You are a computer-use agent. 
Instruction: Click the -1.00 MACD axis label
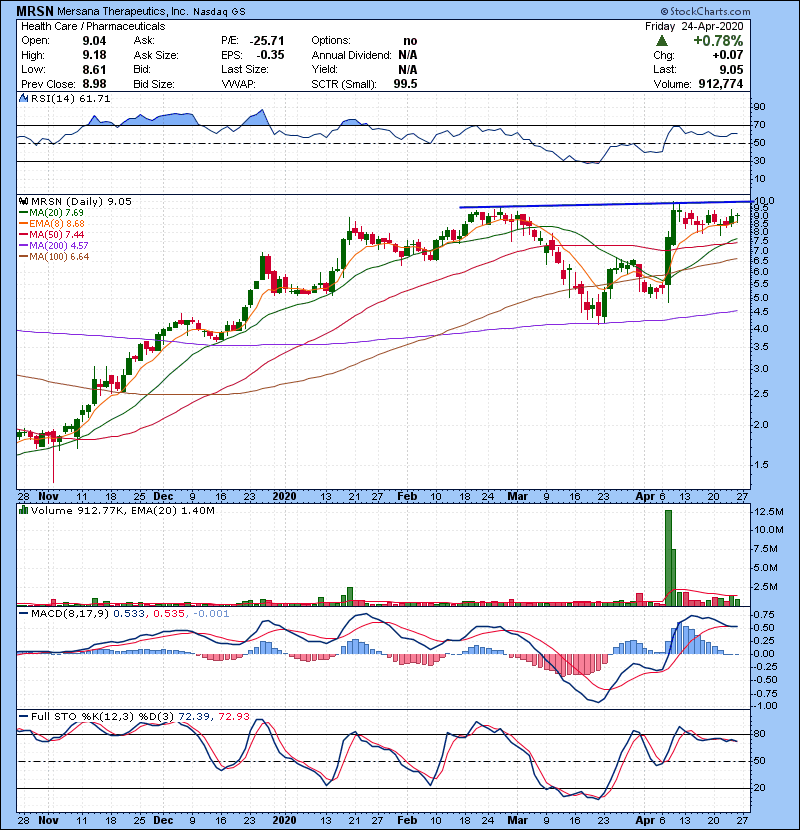click(765, 706)
